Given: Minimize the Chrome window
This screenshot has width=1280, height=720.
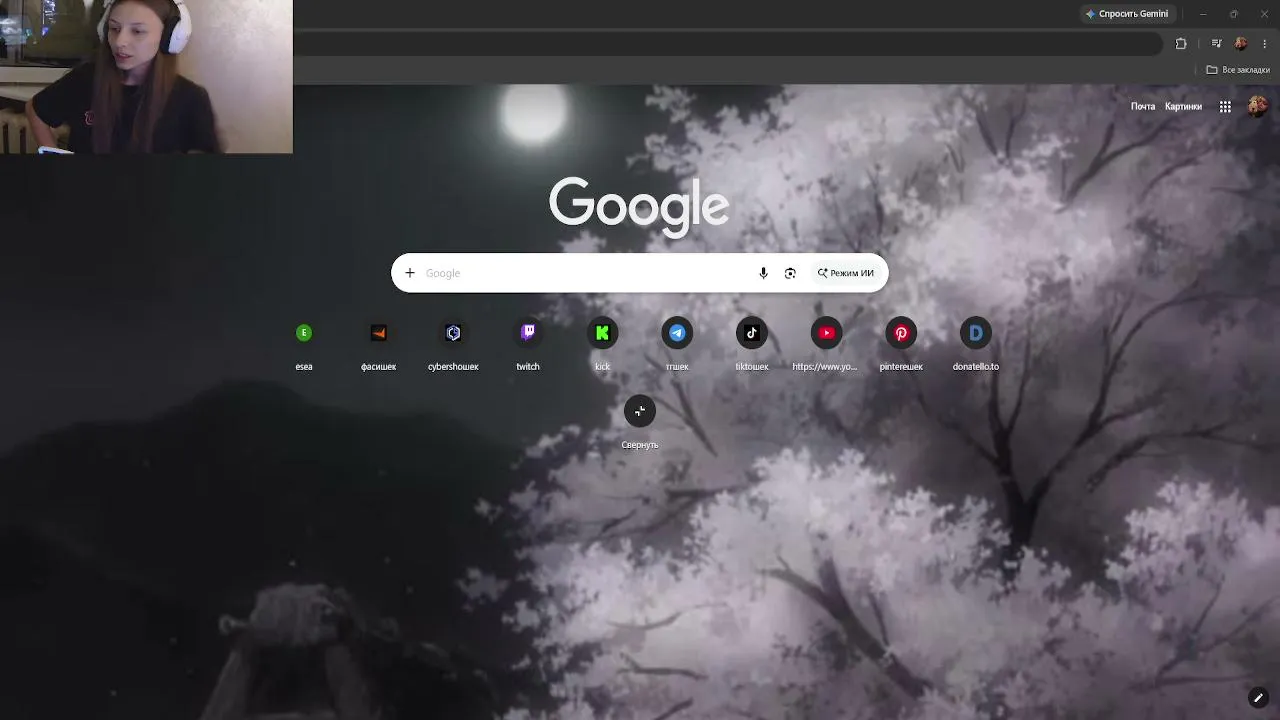Looking at the screenshot, I should pyautogui.click(x=1203, y=14).
